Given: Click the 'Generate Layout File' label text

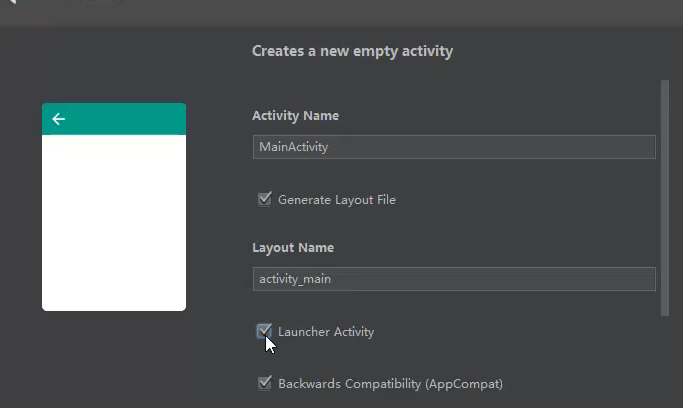Looking at the screenshot, I should (x=337, y=200).
